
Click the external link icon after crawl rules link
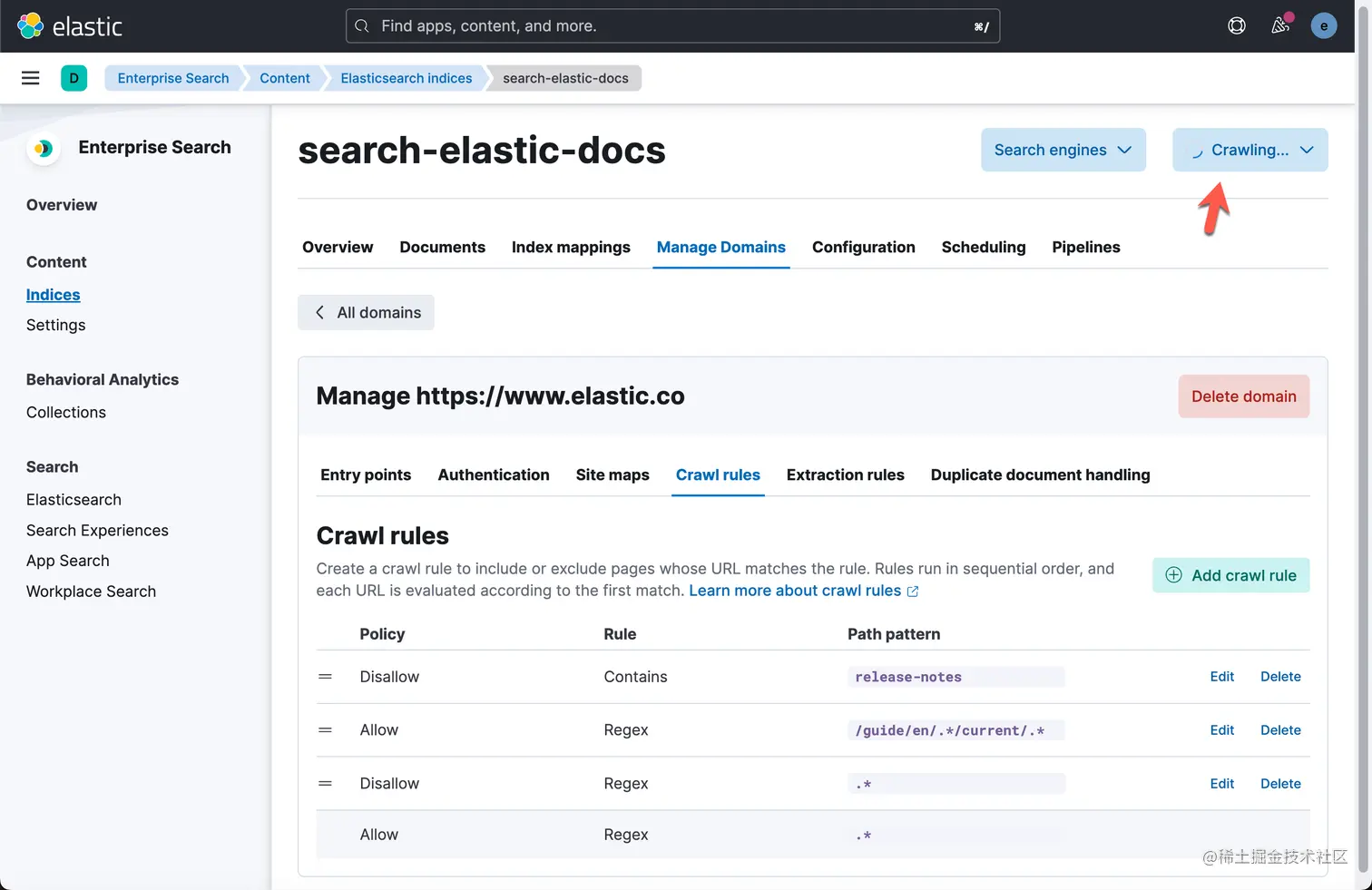tap(913, 592)
